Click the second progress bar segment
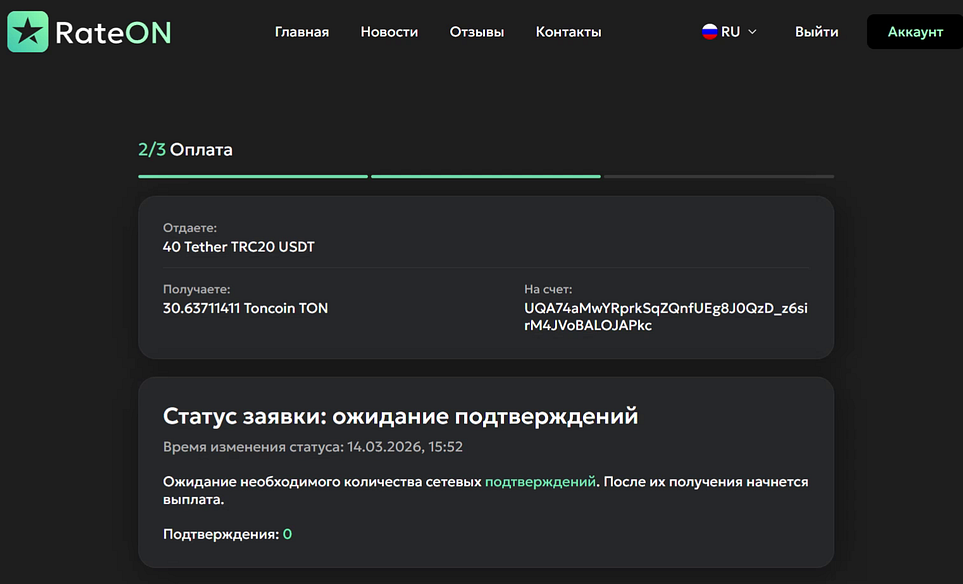 (485, 177)
